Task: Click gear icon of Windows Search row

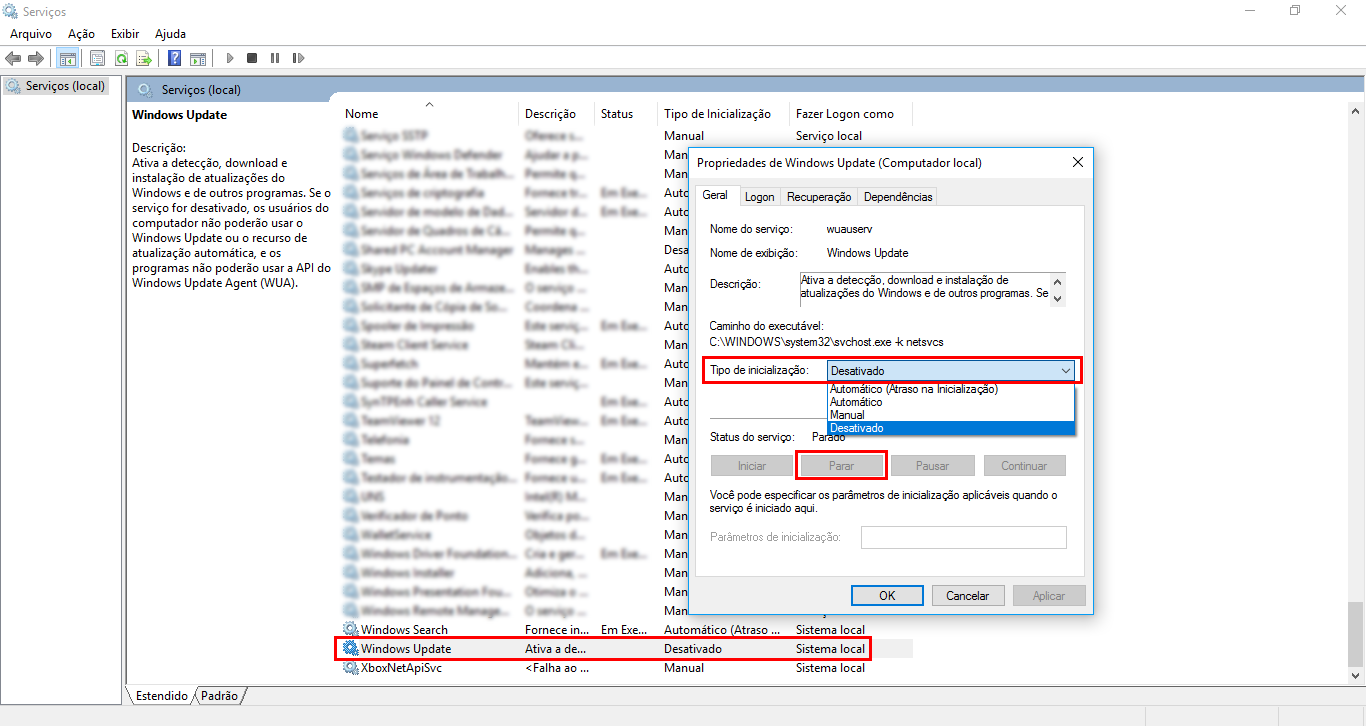Action: 350,629
